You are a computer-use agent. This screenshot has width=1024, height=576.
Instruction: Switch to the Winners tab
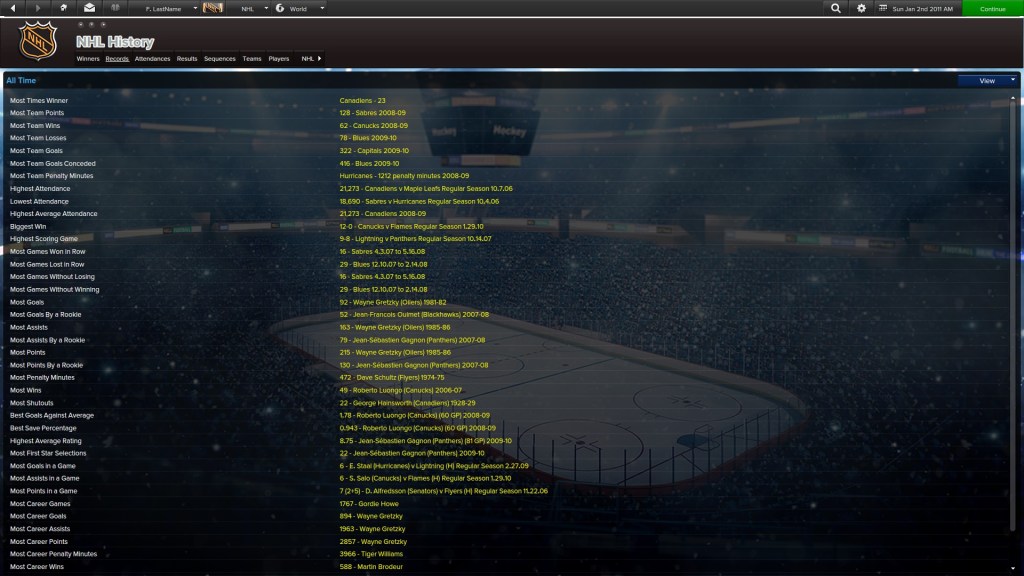pyautogui.click(x=88, y=59)
